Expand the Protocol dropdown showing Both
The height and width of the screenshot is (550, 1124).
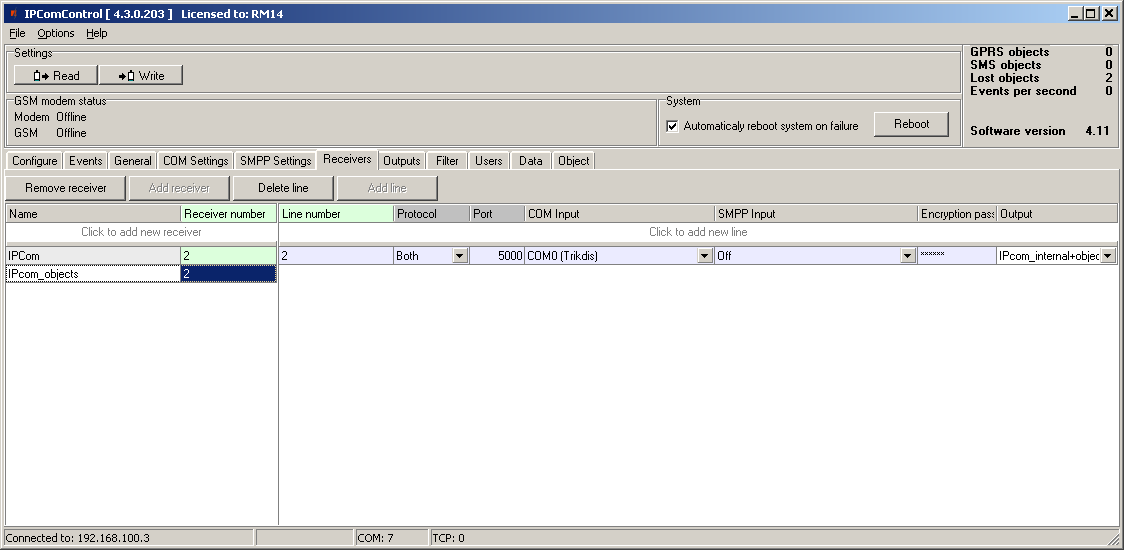pyautogui.click(x=460, y=256)
